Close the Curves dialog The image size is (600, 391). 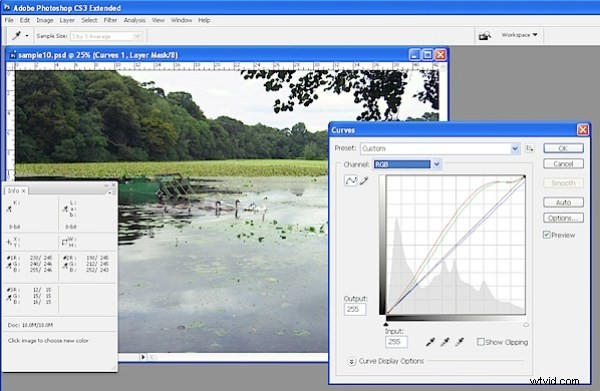pos(583,130)
